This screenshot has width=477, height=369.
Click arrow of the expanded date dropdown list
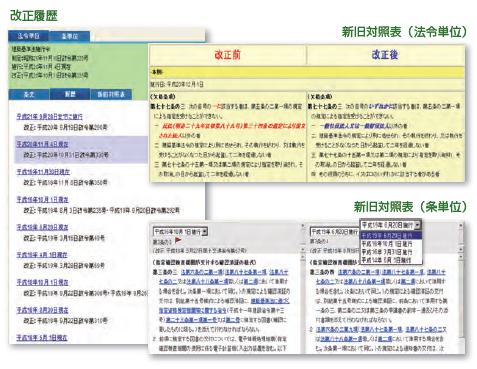(418, 225)
